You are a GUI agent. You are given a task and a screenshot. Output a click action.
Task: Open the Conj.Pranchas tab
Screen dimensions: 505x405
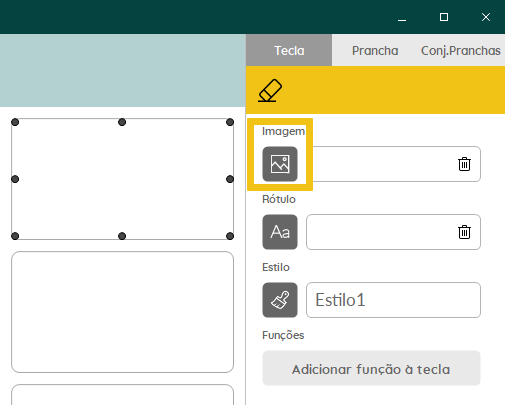tap(461, 50)
